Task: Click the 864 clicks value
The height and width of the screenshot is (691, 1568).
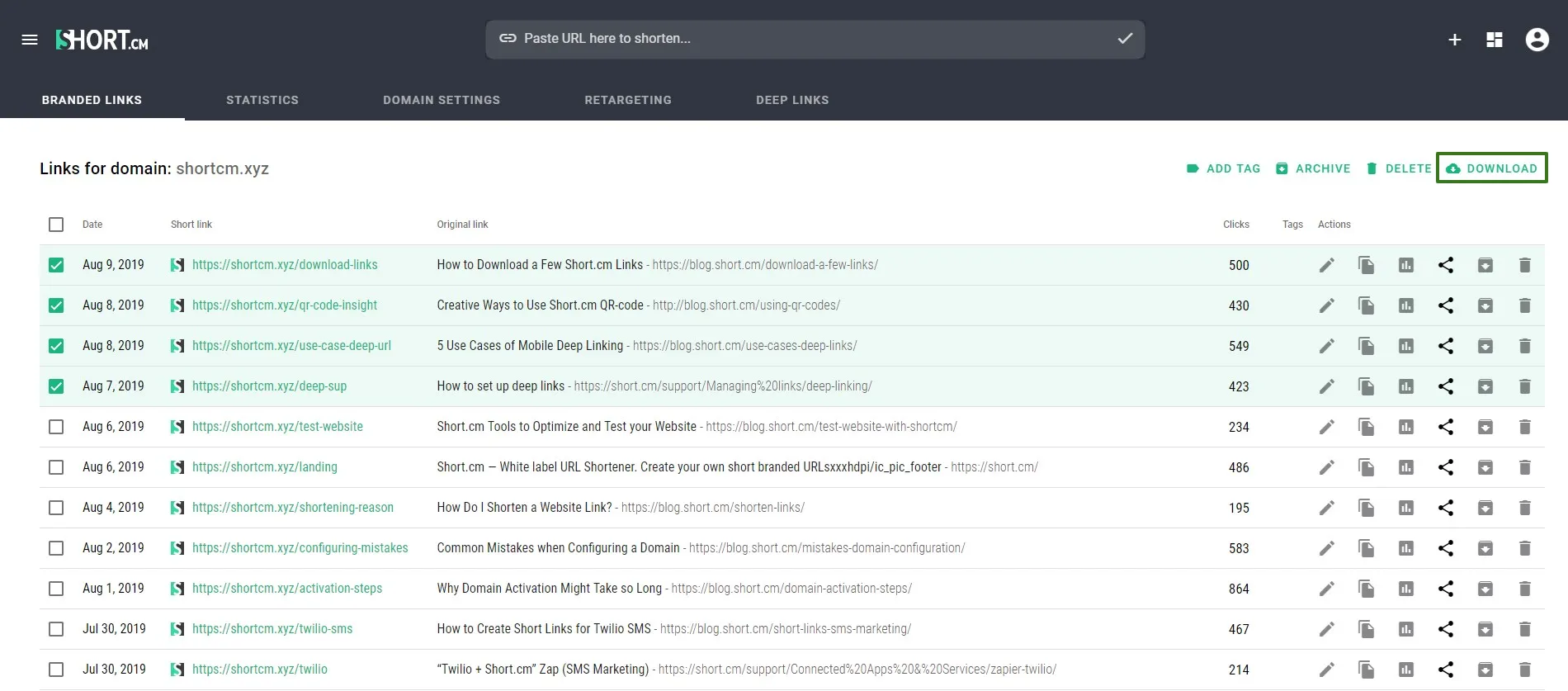Action: pos(1239,589)
